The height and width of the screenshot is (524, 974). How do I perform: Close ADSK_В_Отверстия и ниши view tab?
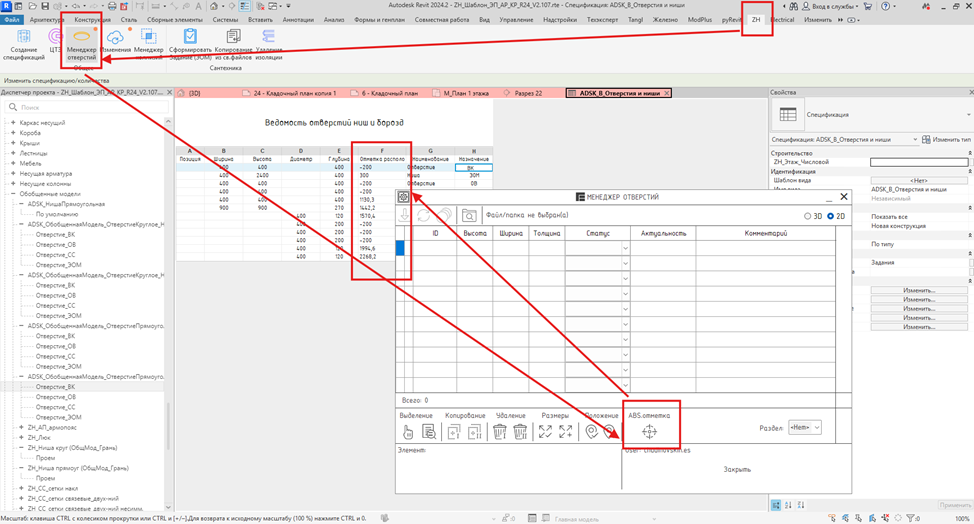(667, 93)
